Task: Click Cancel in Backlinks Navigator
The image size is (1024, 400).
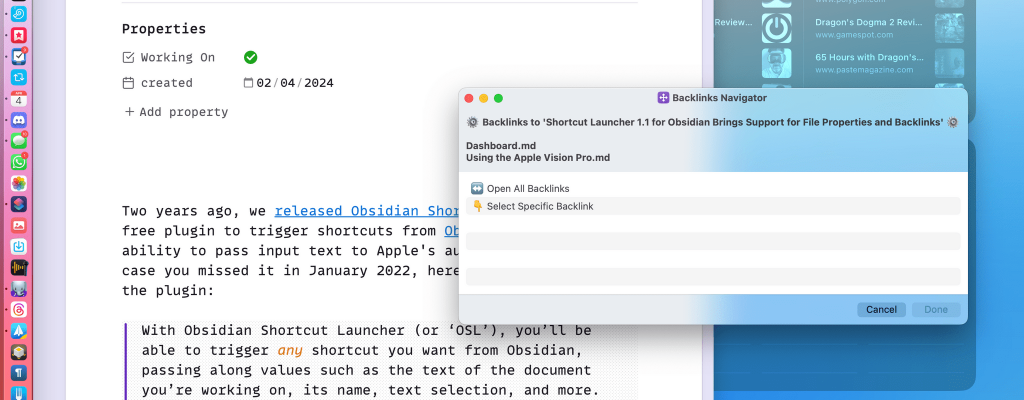Action: pyautogui.click(x=881, y=310)
